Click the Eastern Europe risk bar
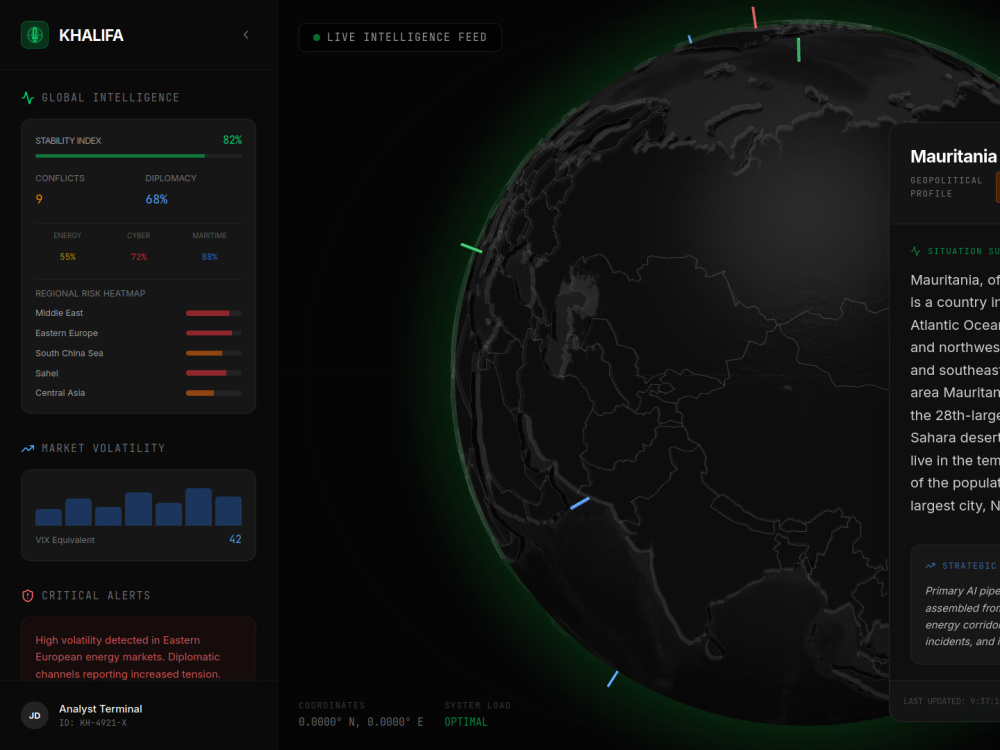 pyautogui.click(x=214, y=333)
